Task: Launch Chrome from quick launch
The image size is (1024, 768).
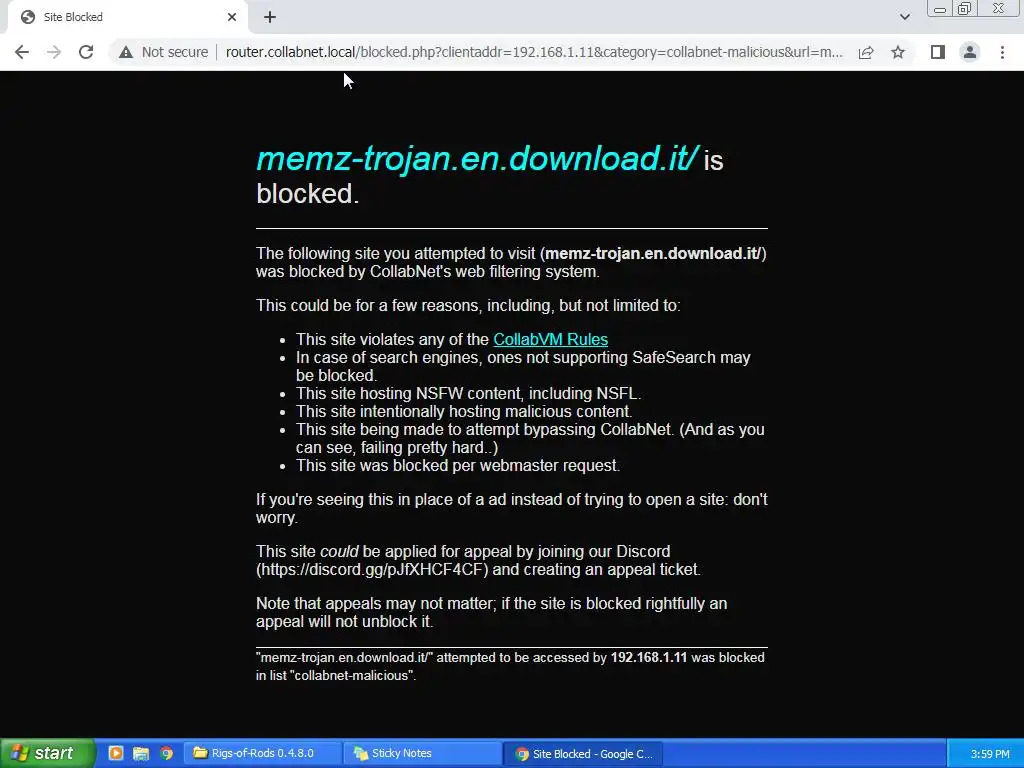Action: [x=167, y=753]
